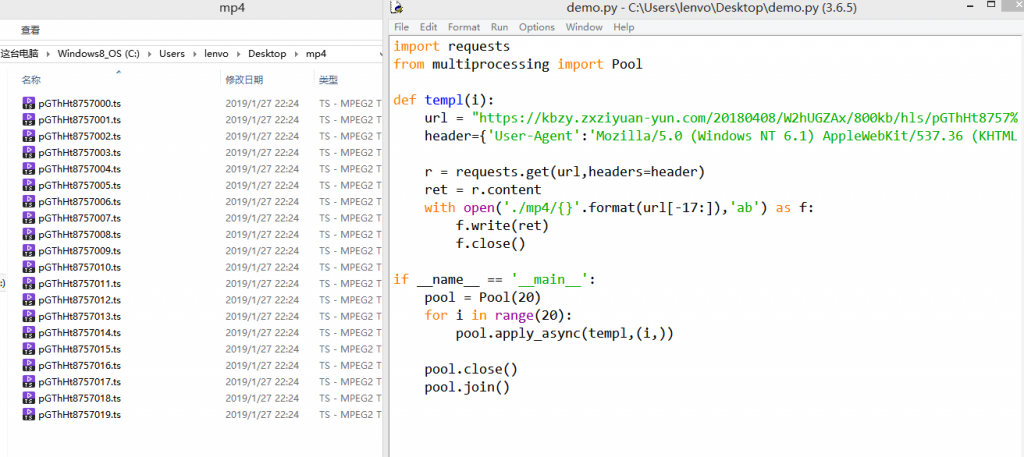Click the TS file icon for pGThHt8757001.ts

(x=28, y=119)
